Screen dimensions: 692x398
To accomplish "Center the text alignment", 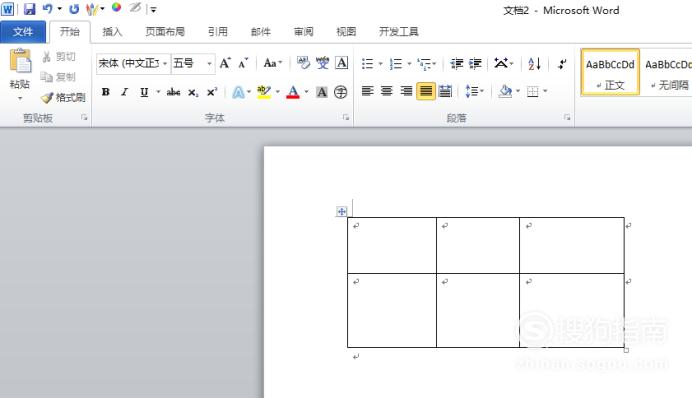I will pos(387,91).
